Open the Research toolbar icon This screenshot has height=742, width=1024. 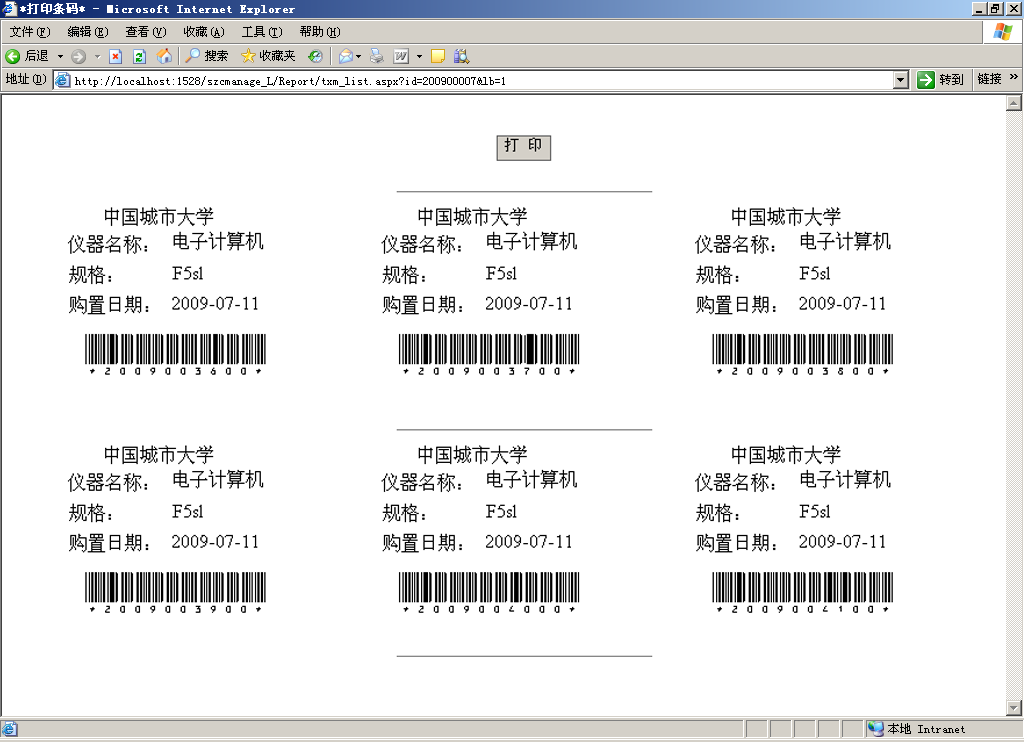click(461, 56)
